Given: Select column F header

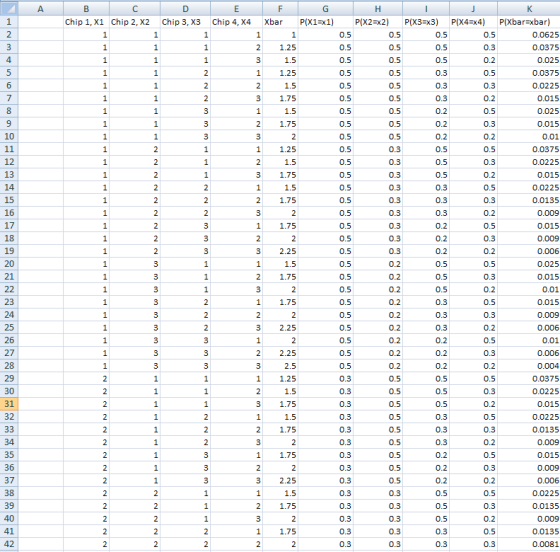Looking at the screenshot, I should pos(280,9).
